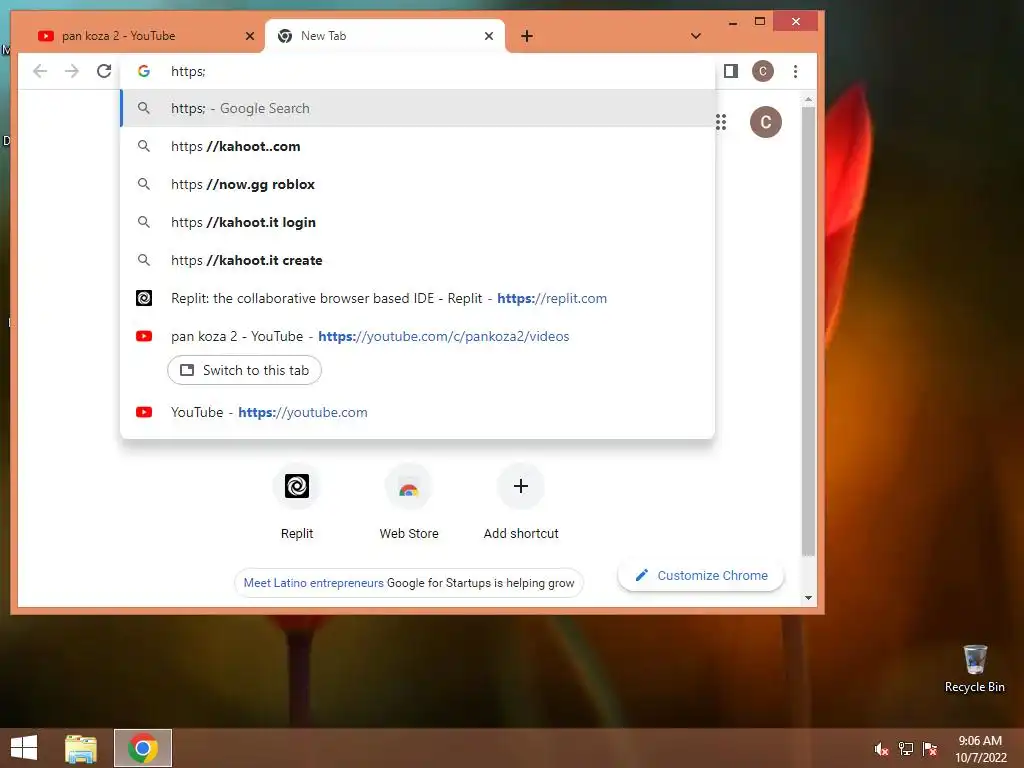
Task: Click the Google logo in the address bar
Action: pos(144,71)
